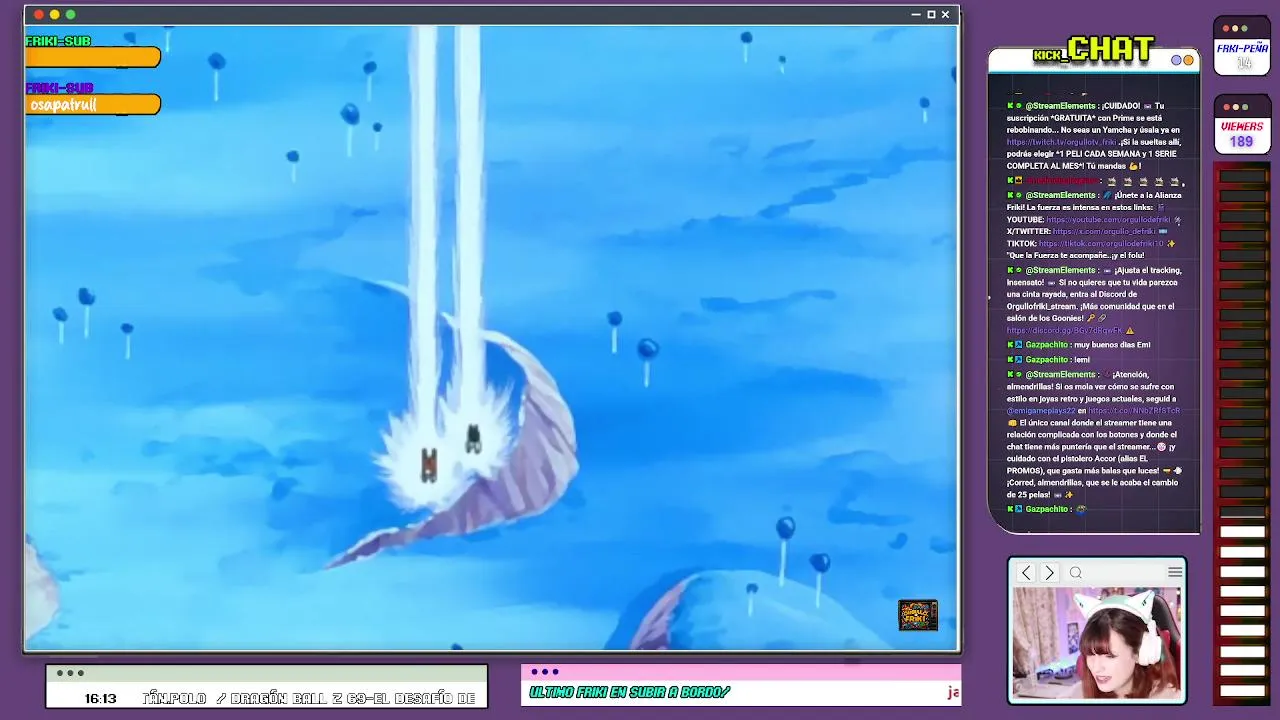
Task: Maximize the video window with square icon
Action: point(931,14)
